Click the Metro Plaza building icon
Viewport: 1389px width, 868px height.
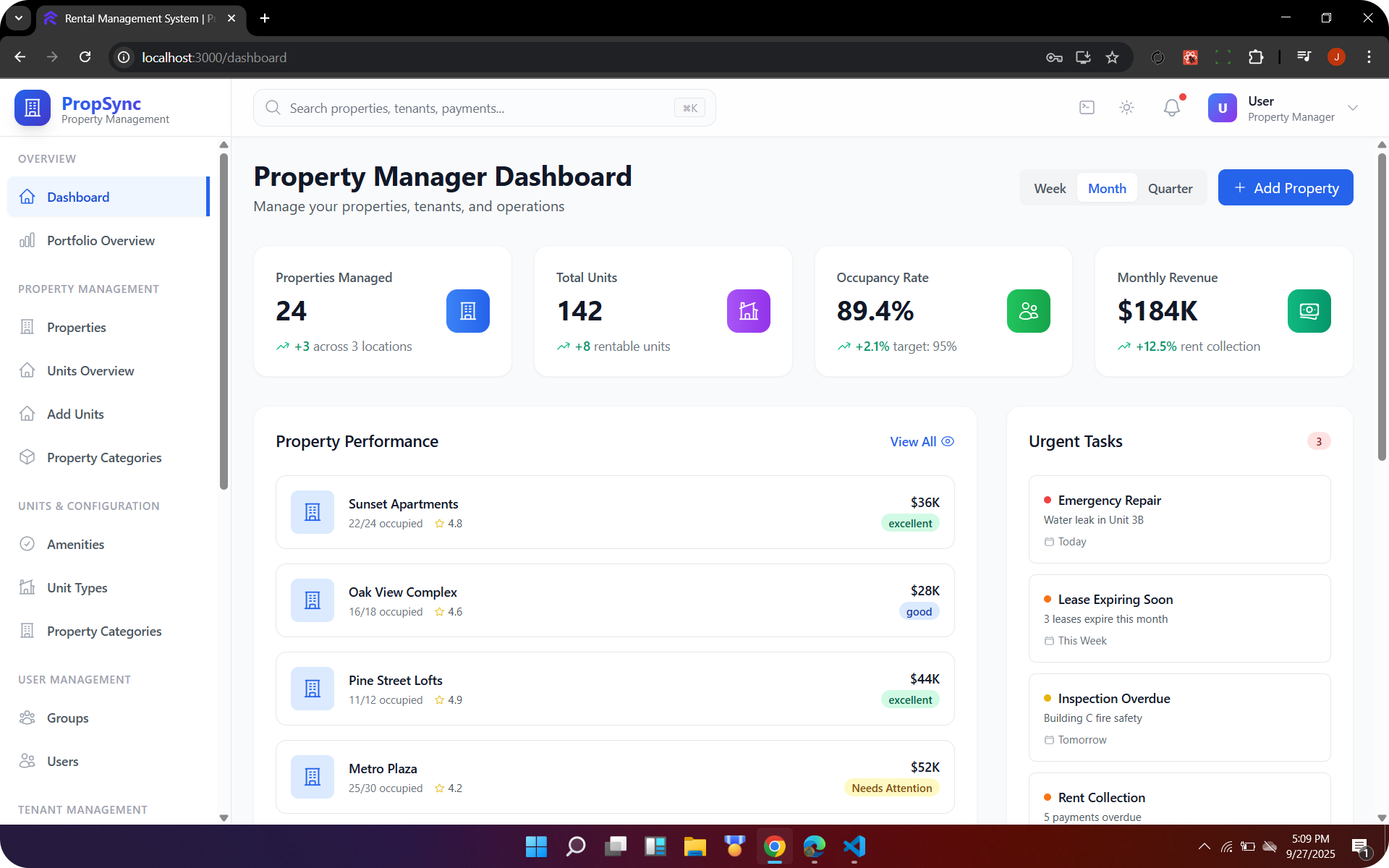click(313, 777)
